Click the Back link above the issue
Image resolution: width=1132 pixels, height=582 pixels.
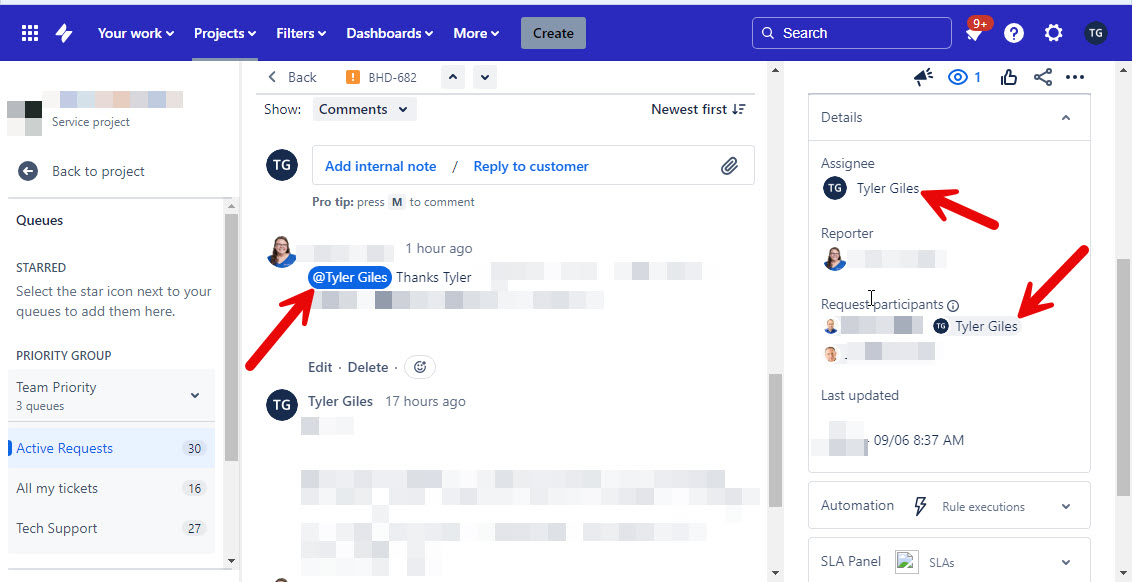pos(292,77)
